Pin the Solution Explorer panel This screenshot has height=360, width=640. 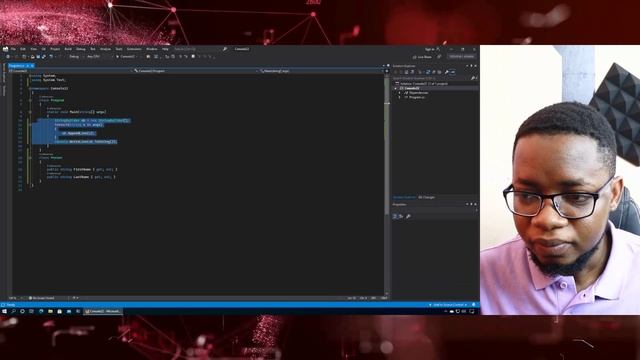(471, 66)
